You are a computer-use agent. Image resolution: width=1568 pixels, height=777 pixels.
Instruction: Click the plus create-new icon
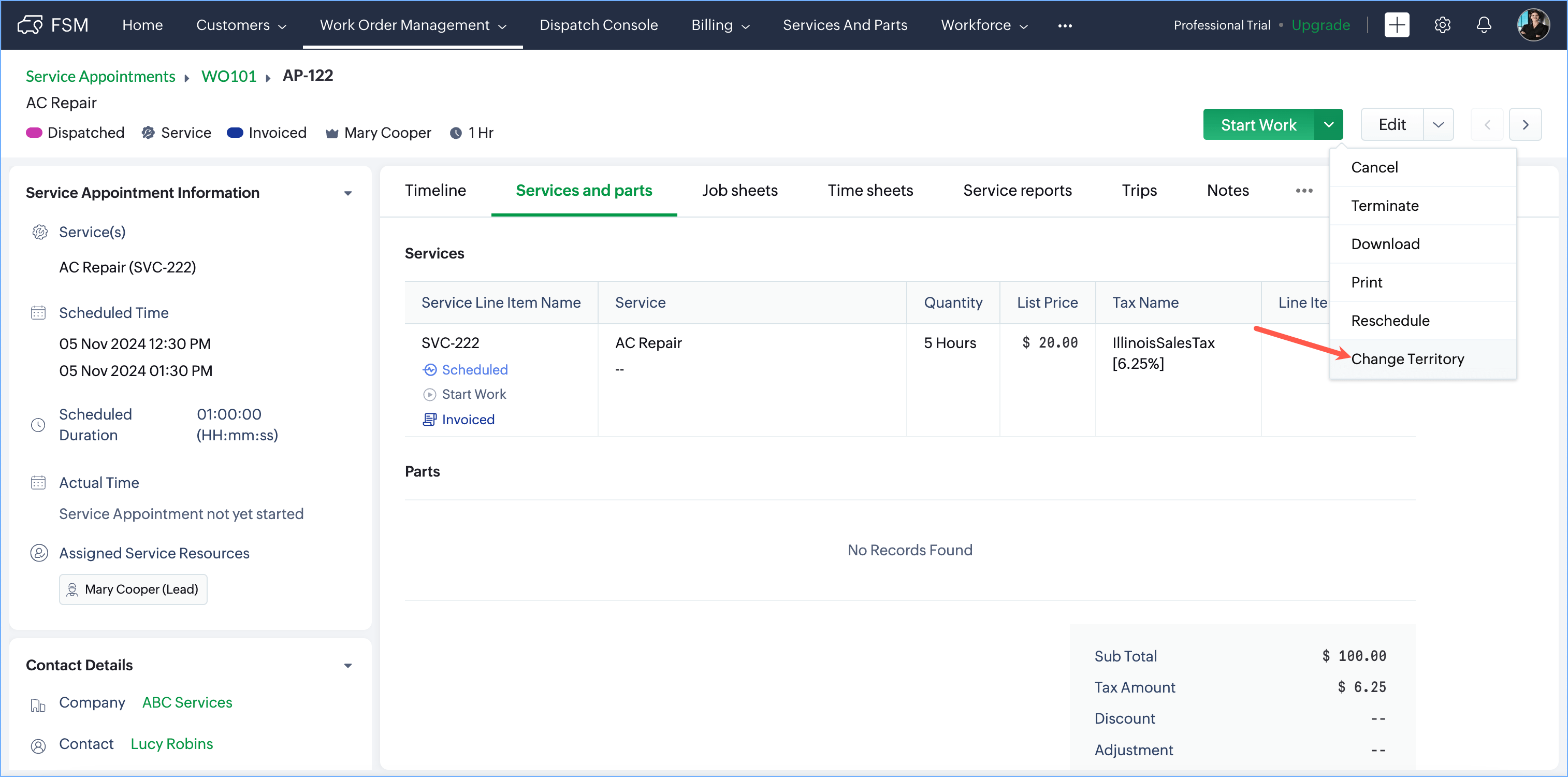click(x=1397, y=25)
